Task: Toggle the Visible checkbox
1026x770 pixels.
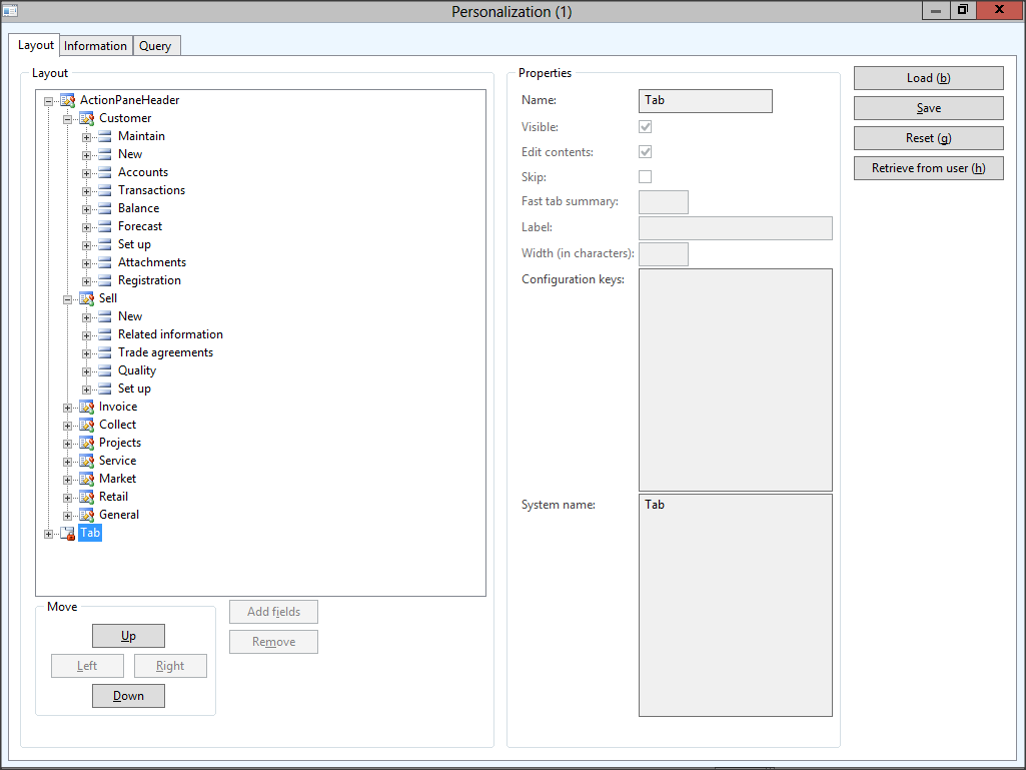Action: [645, 127]
